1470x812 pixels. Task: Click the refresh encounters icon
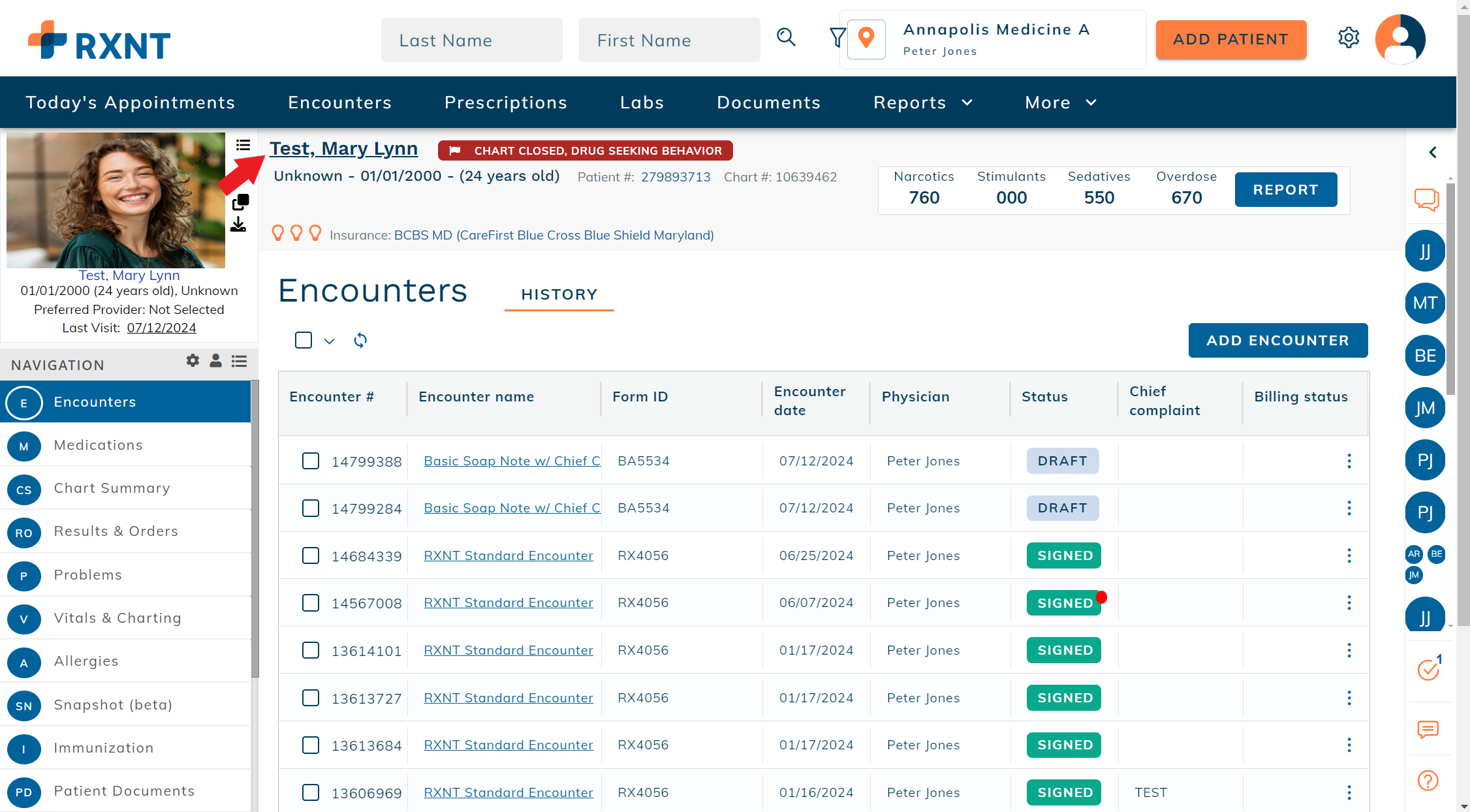click(360, 340)
